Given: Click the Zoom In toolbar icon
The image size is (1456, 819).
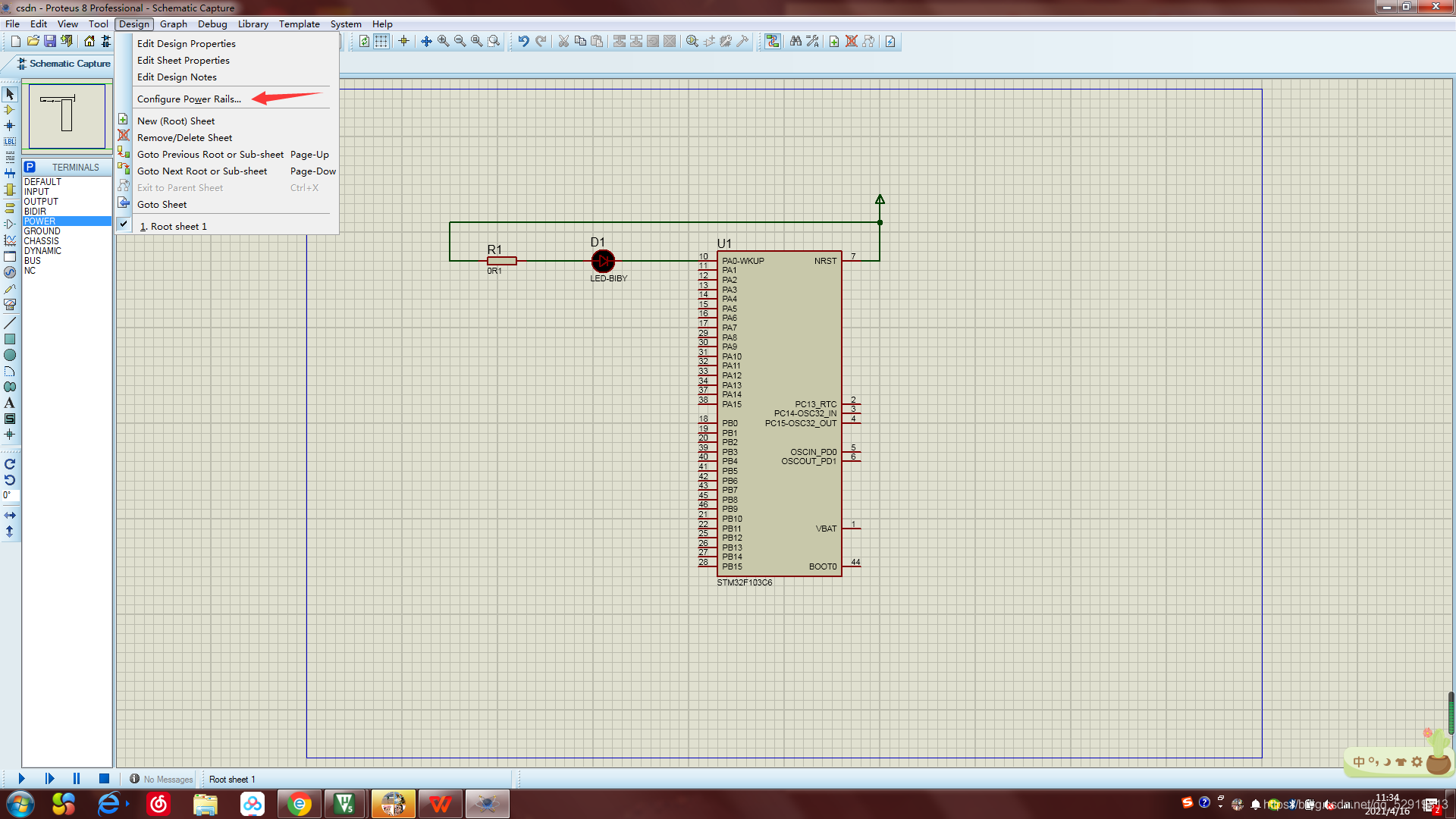Looking at the screenshot, I should pos(443,42).
